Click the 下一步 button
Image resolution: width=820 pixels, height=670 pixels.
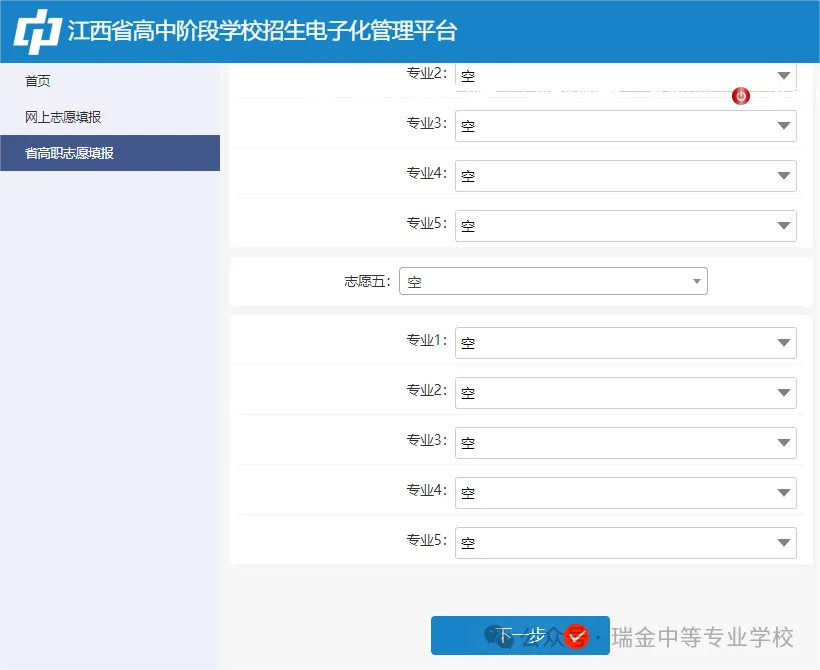520,635
